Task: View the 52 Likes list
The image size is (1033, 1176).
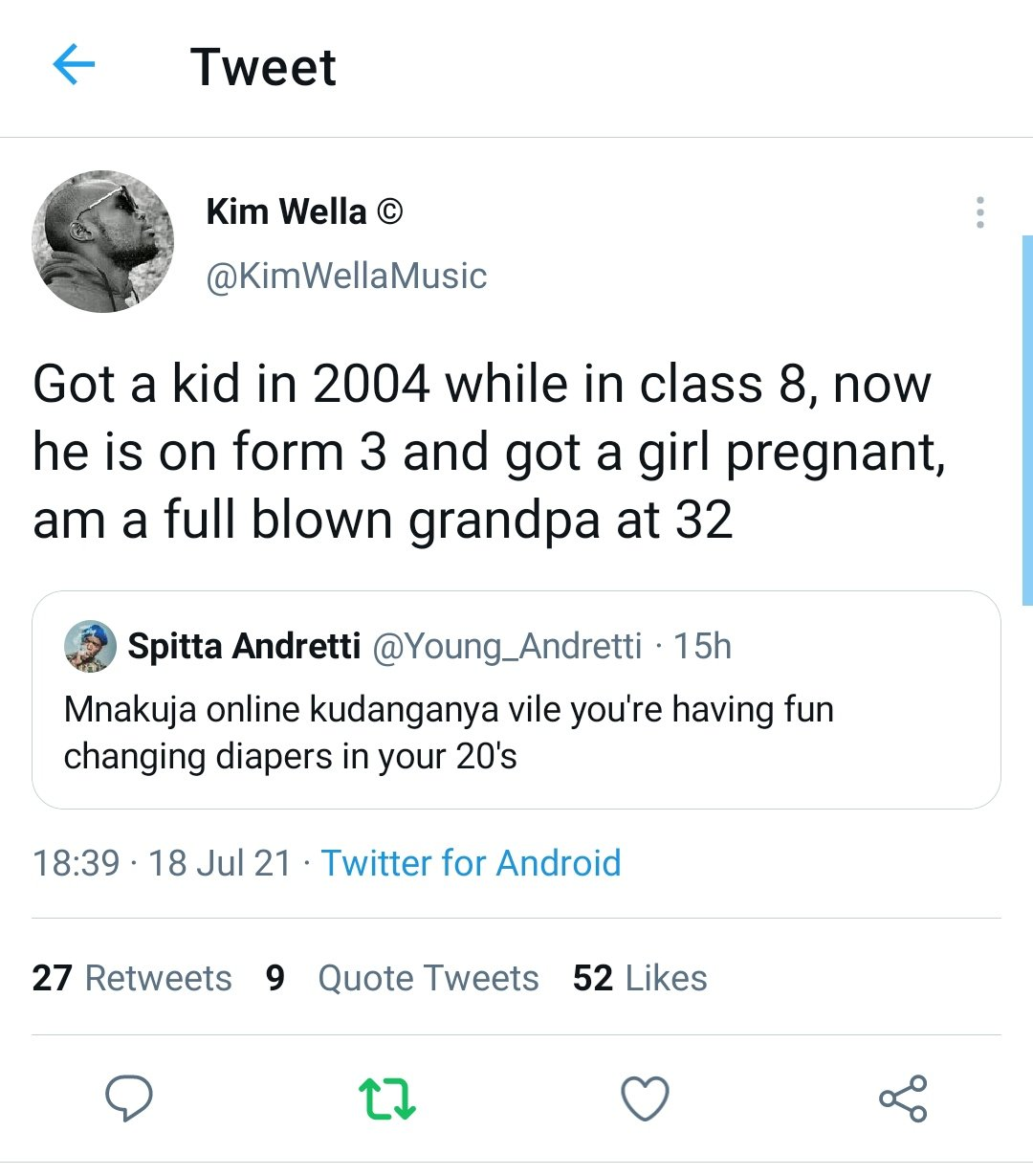Action: (640, 978)
